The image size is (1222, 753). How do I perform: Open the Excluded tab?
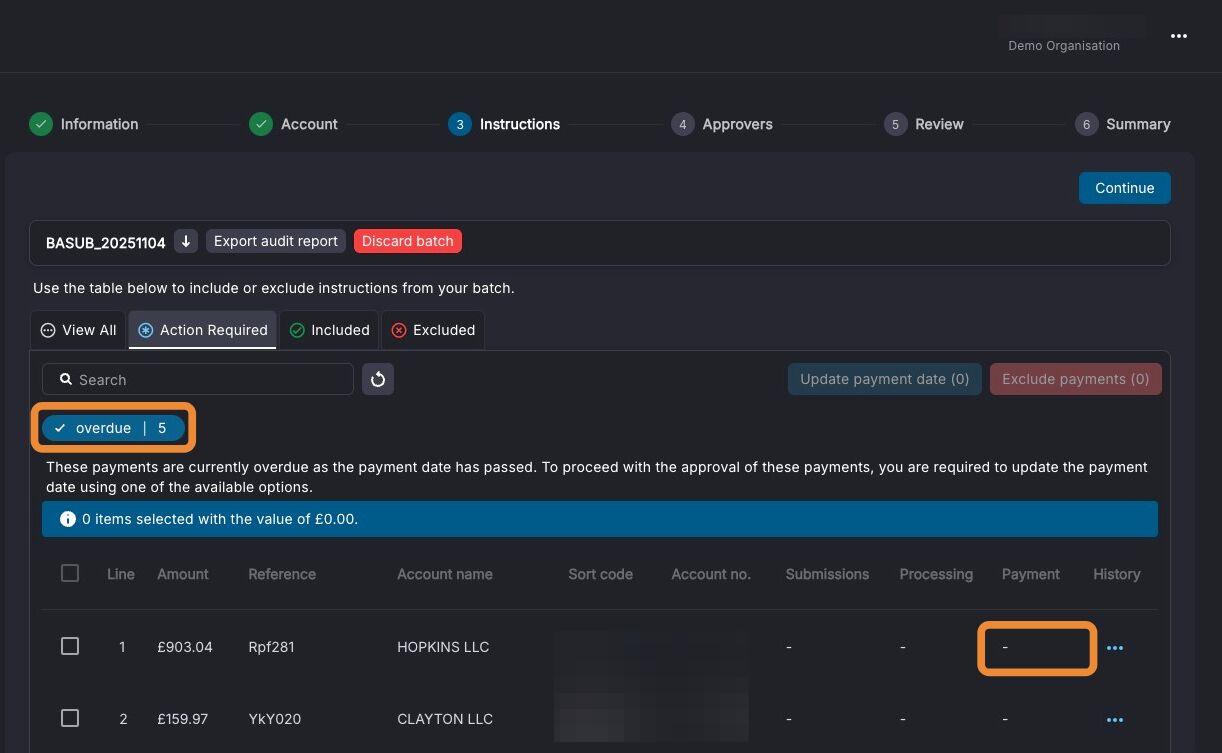[x=433, y=330]
